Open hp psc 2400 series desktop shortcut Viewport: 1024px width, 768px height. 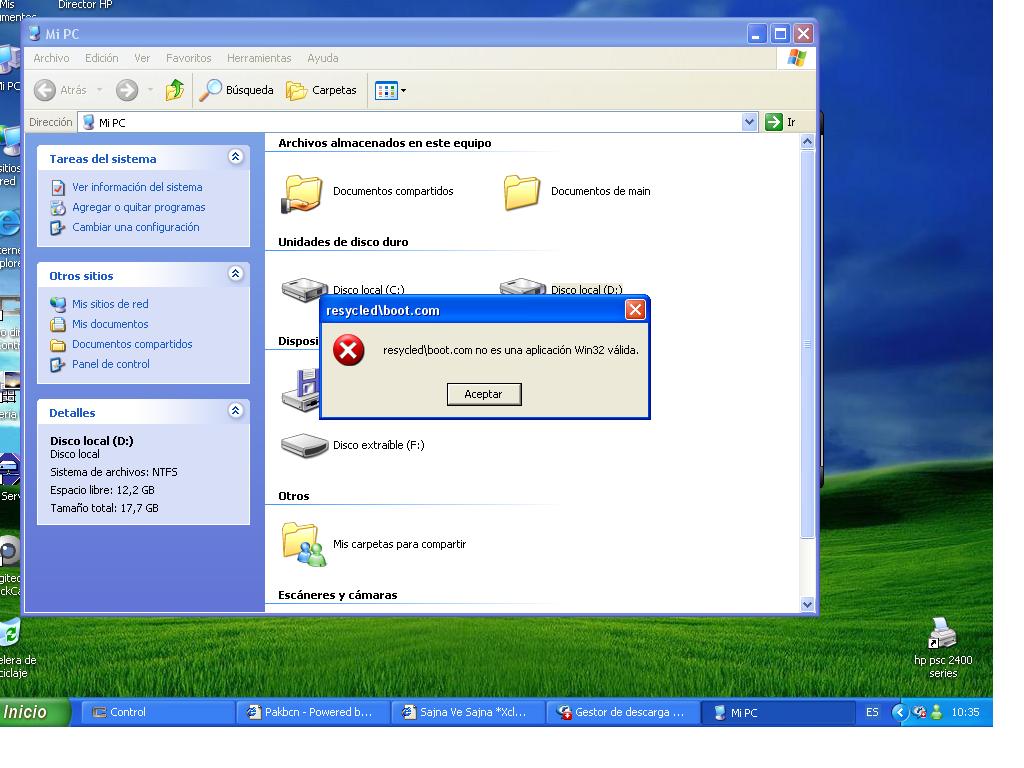coord(942,634)
